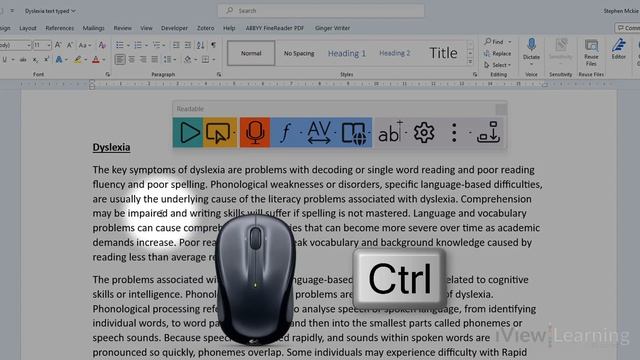Open the Zotero tab
This screenshot has height=360, width=640.
(205, 28)
